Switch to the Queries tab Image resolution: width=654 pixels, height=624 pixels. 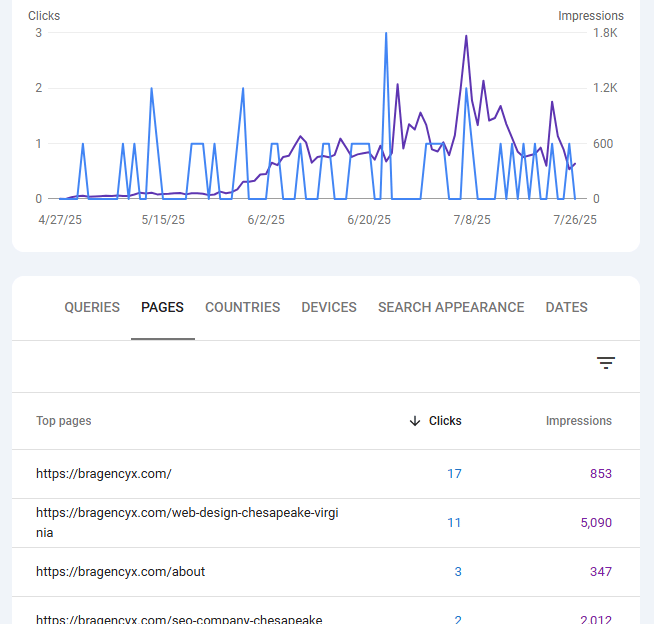(x=92, y=307)
